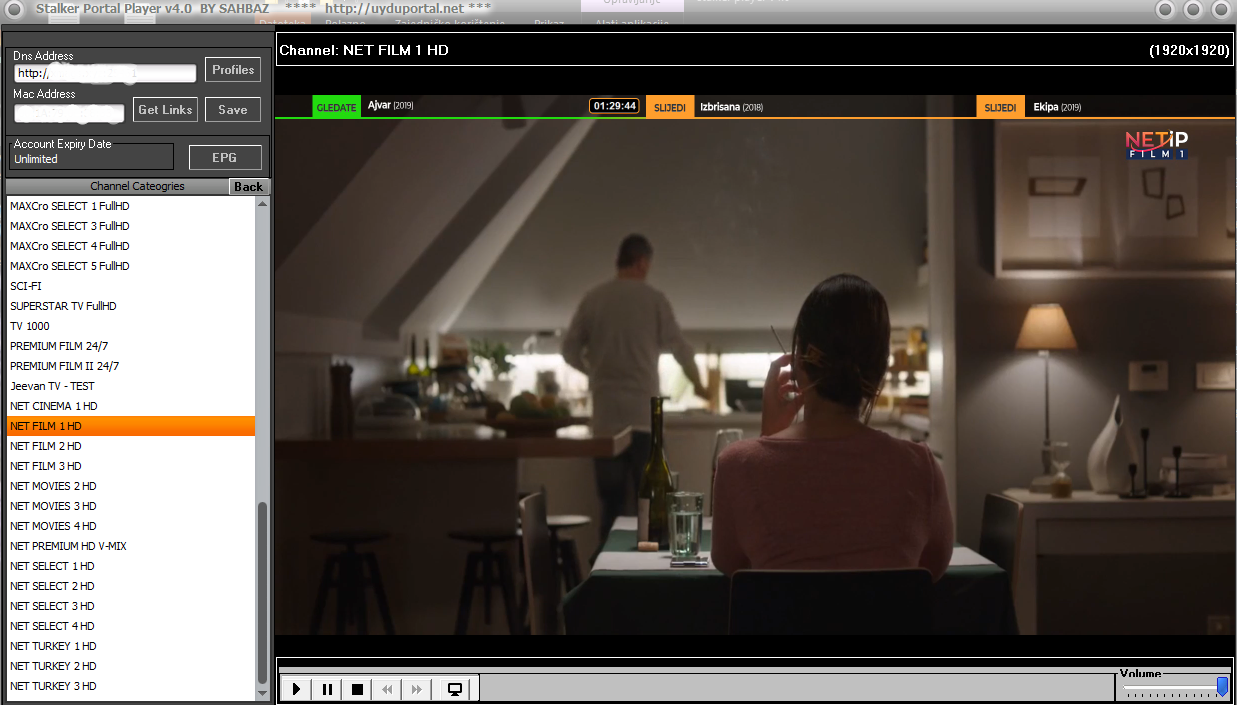This screenshot has width=1237, height=705.
Task: Select NET SELECT 2 HD channel
Action: tap(131, 586)
